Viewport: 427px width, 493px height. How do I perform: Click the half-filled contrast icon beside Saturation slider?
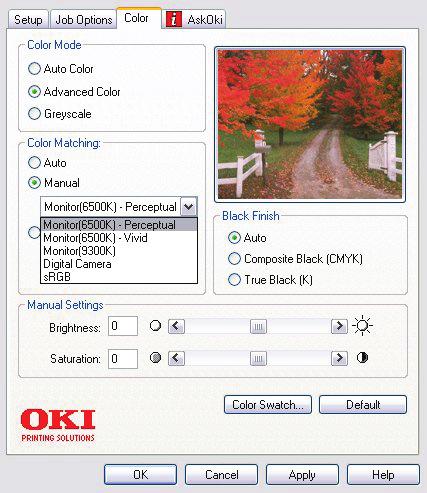click(362, 358)
